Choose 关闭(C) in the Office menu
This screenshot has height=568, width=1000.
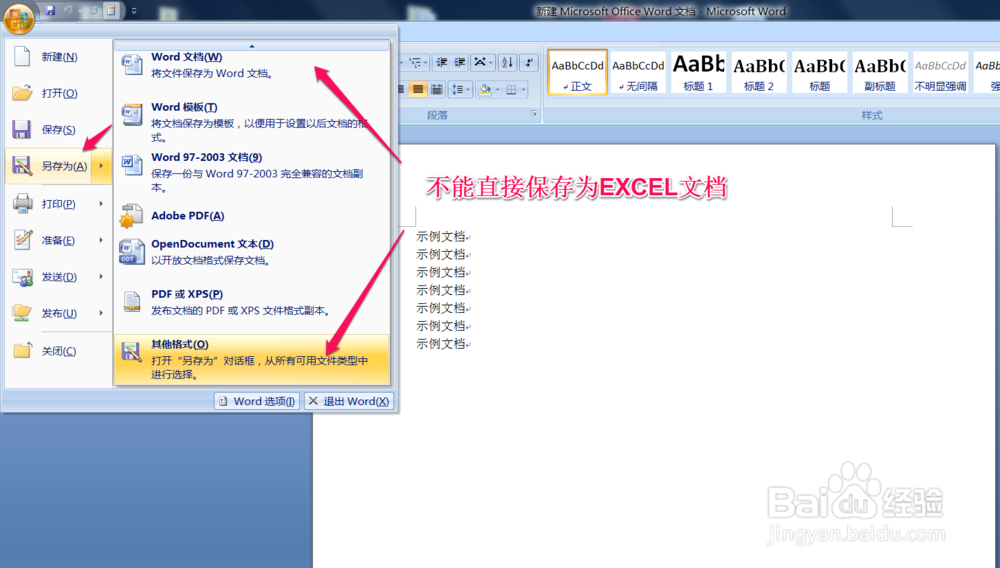58,351
